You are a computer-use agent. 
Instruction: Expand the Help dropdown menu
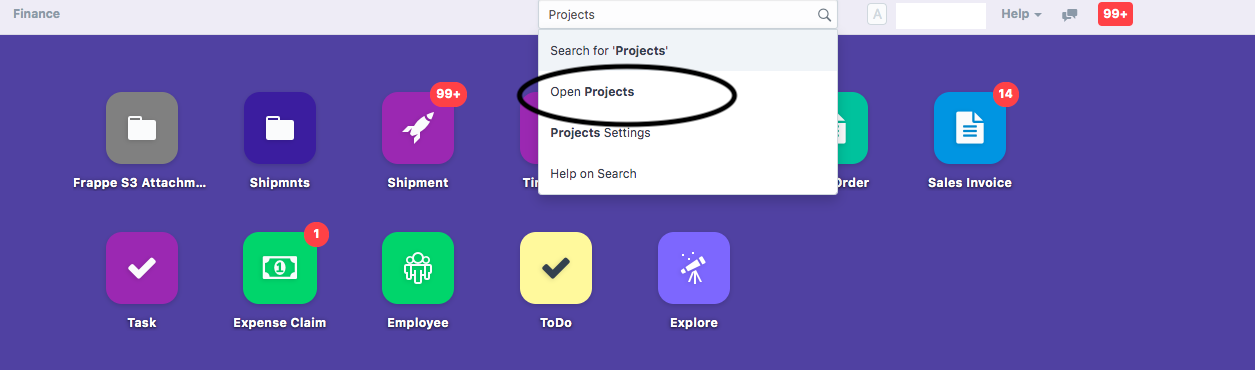coord(1021,14)
